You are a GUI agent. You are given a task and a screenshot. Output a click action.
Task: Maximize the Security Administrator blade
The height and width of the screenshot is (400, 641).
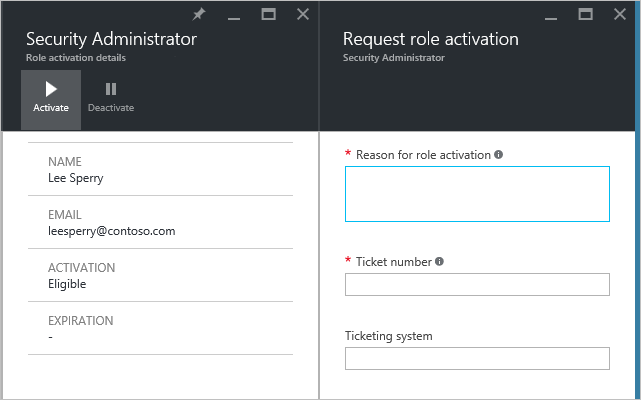[x=268, y=14]
